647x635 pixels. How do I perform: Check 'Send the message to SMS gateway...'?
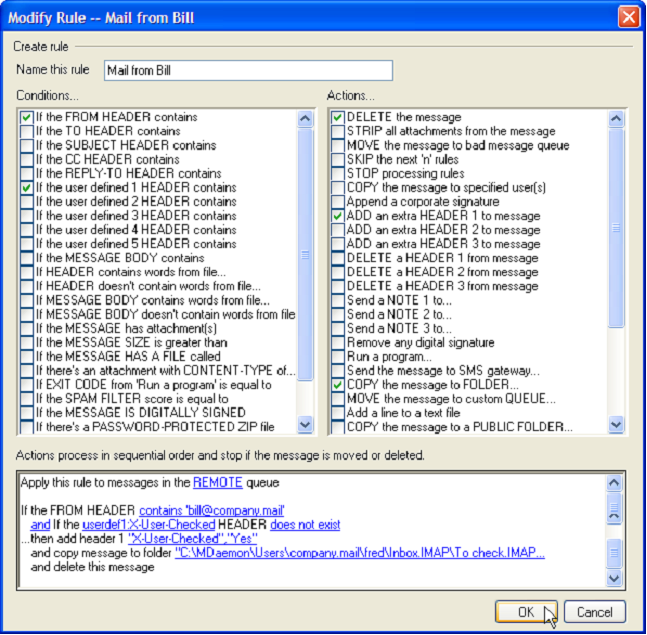coord(338,371)
